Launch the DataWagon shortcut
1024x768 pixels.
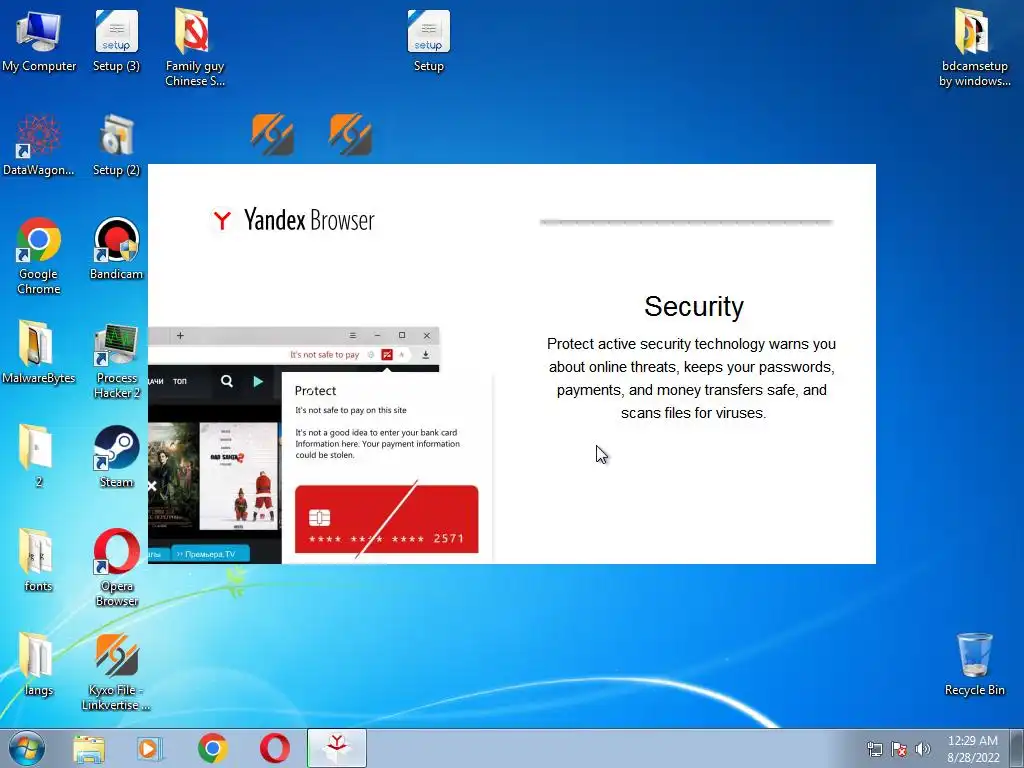click(x=39, y=145)
